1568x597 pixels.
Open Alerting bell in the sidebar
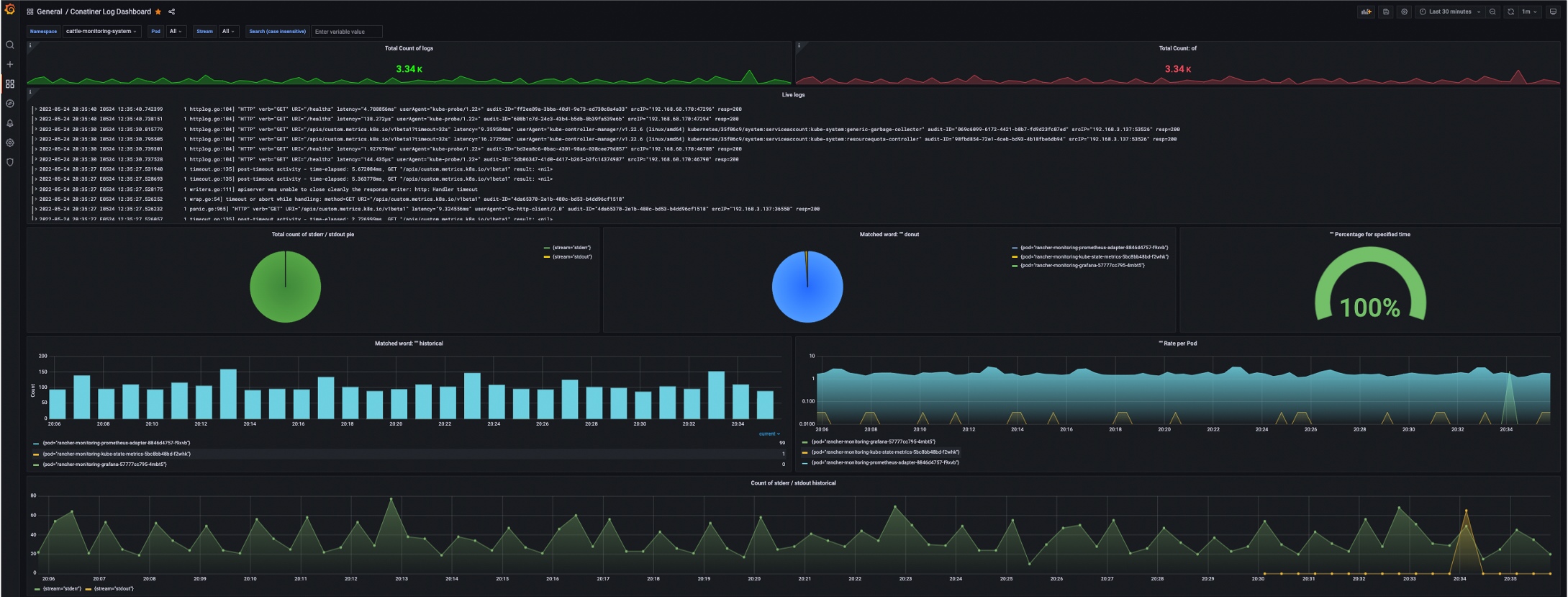click(x=10, y=123)
